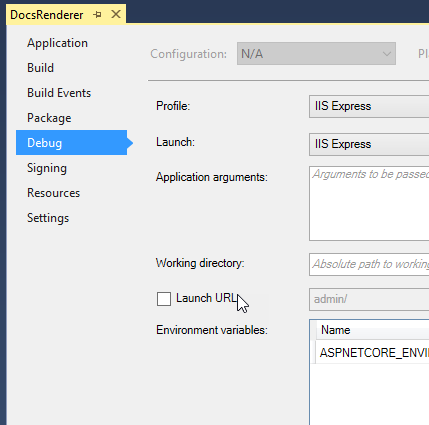Open the Signing settings page

47,168
